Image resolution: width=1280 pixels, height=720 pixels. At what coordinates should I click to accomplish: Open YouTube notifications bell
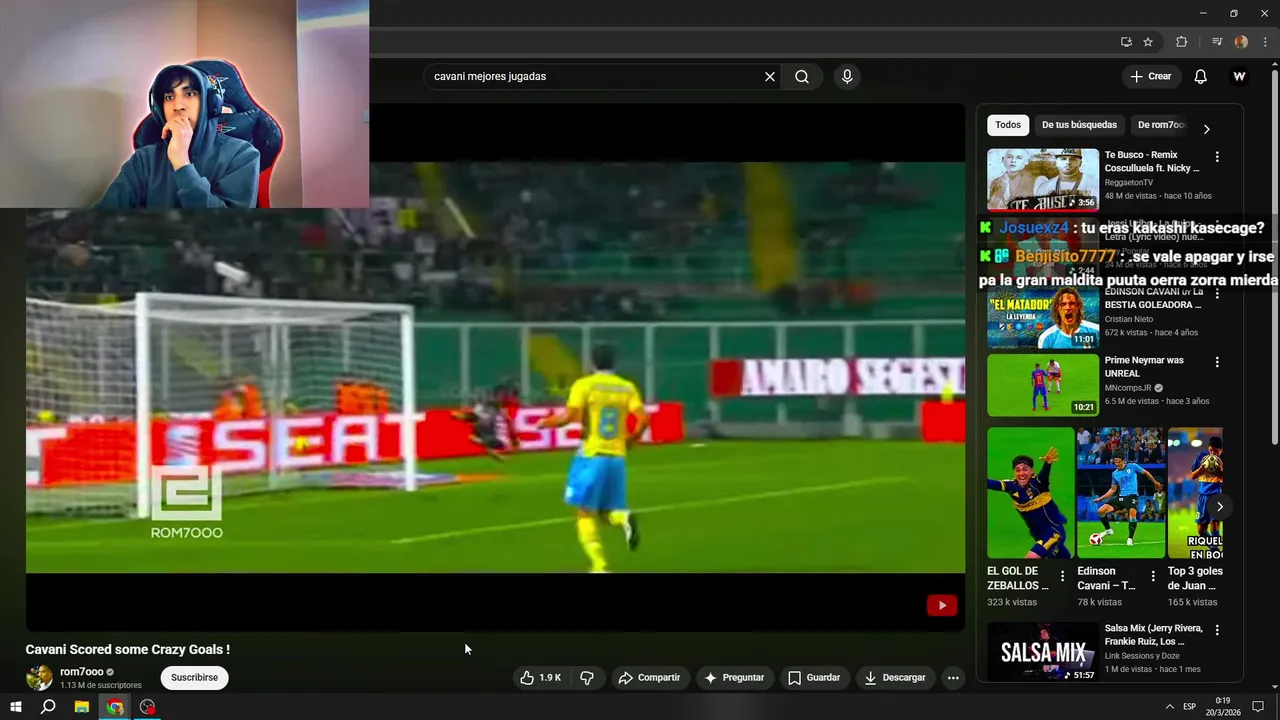[x=1201, y=77]
